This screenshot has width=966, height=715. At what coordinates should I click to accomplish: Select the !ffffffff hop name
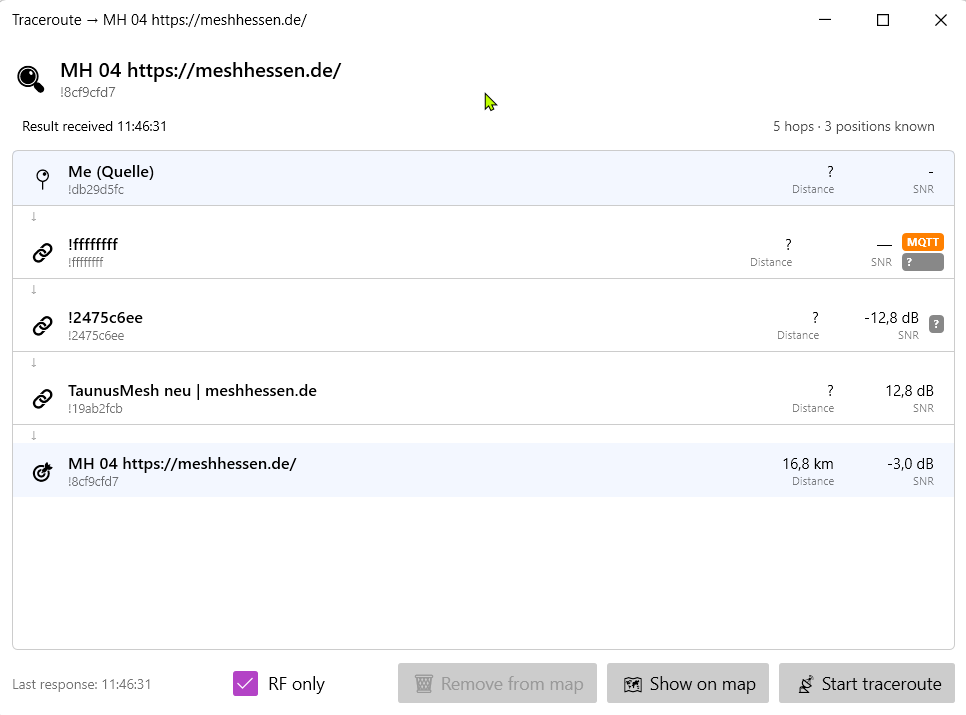click(x=93, y=244)
